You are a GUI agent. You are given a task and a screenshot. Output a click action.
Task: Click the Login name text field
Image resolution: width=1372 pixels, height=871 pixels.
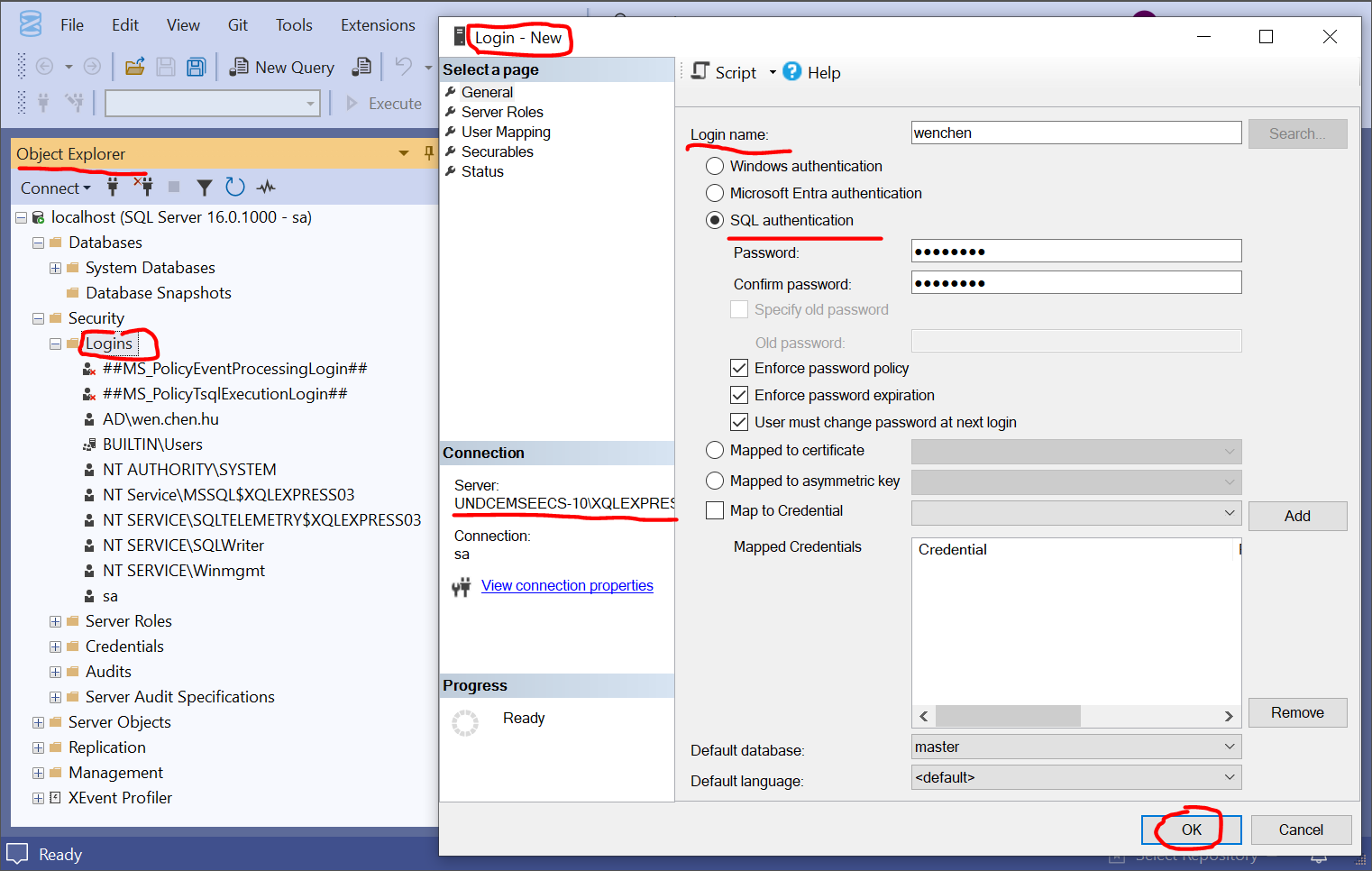[1075, 133]
